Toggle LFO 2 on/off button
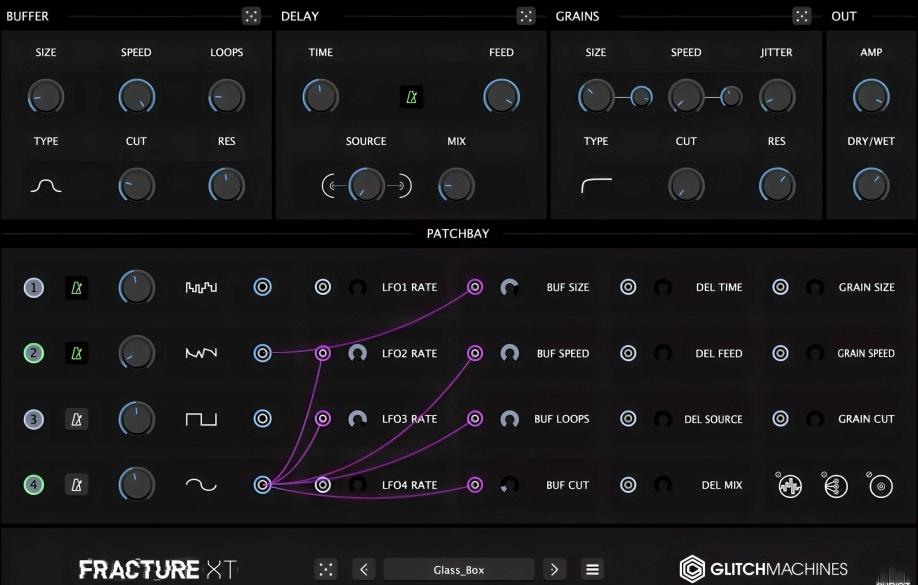Image resolution: width=918 pixels, height=585 pixels. click(33, 353)
